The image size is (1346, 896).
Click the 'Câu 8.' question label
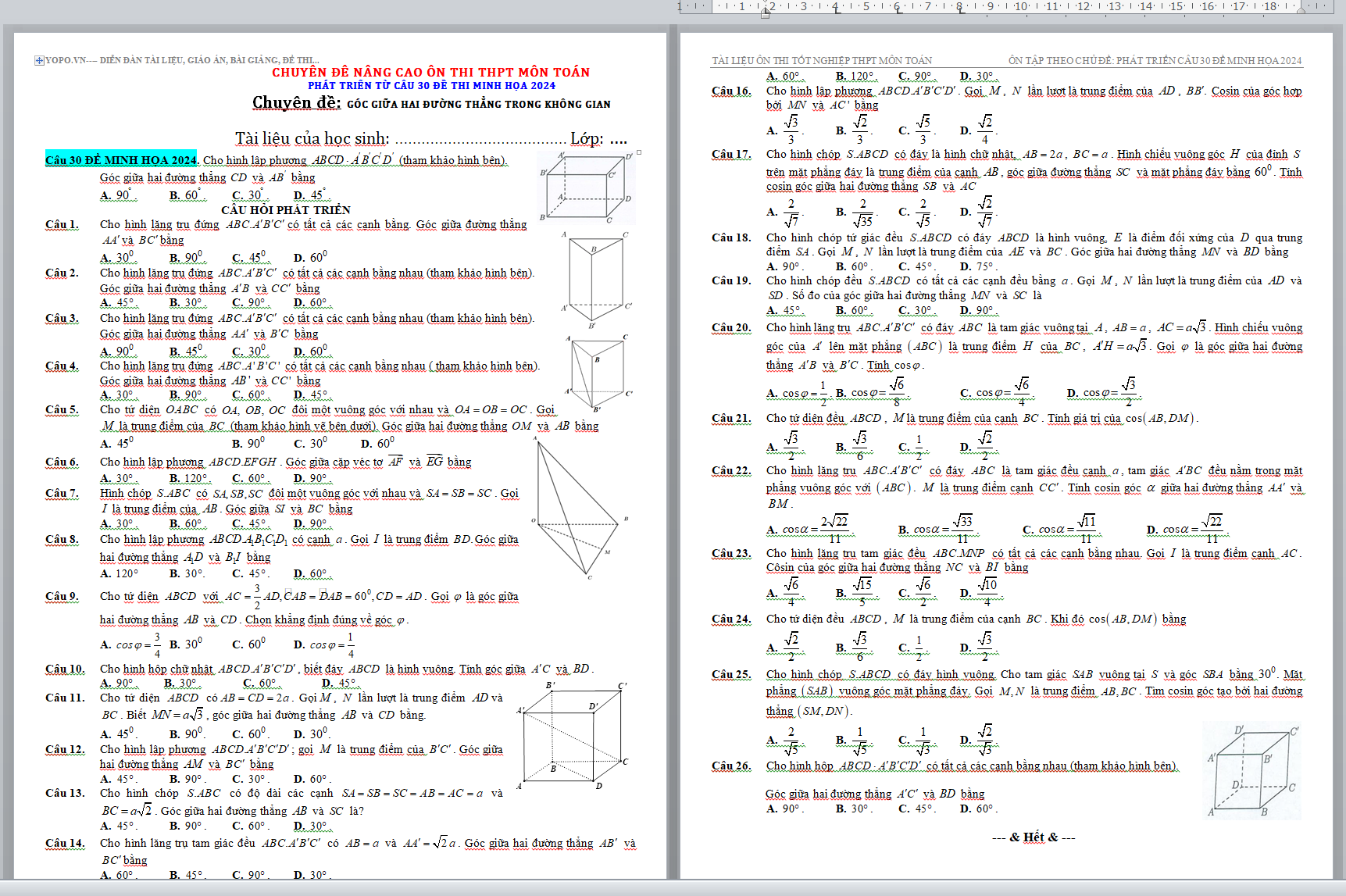coord(62,540)
